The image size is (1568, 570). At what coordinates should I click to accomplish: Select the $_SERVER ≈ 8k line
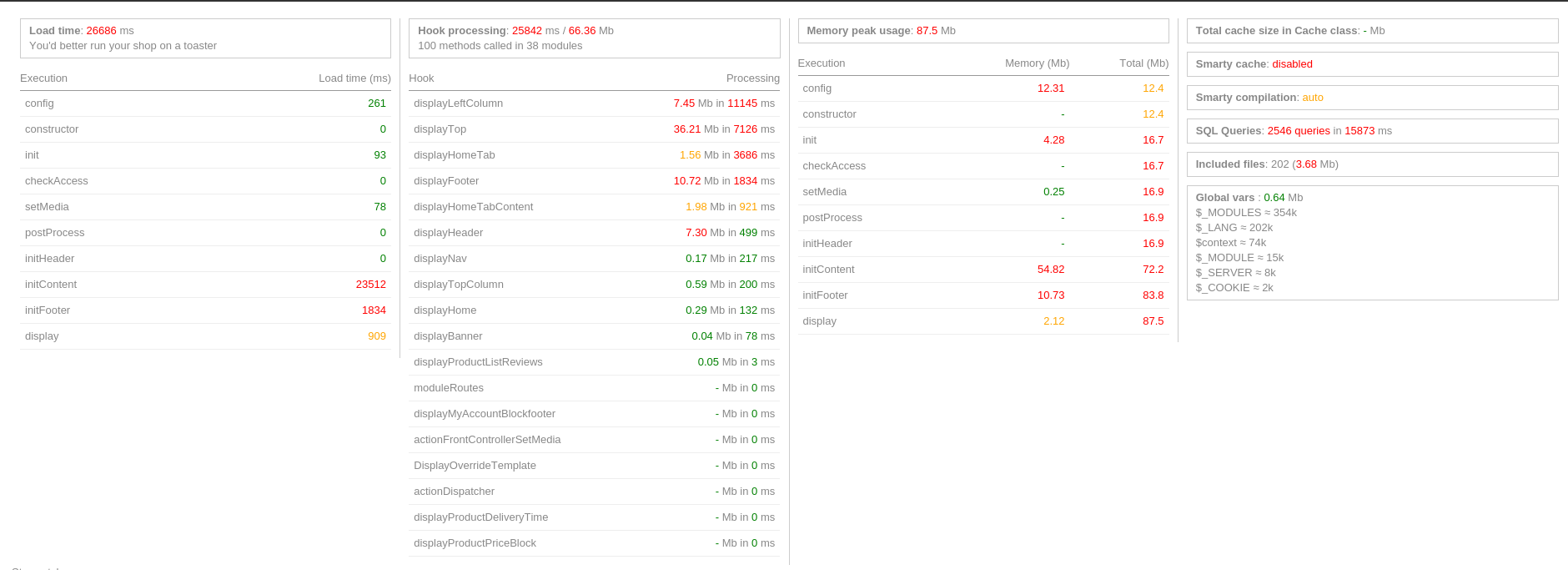tap(1235, 273)
